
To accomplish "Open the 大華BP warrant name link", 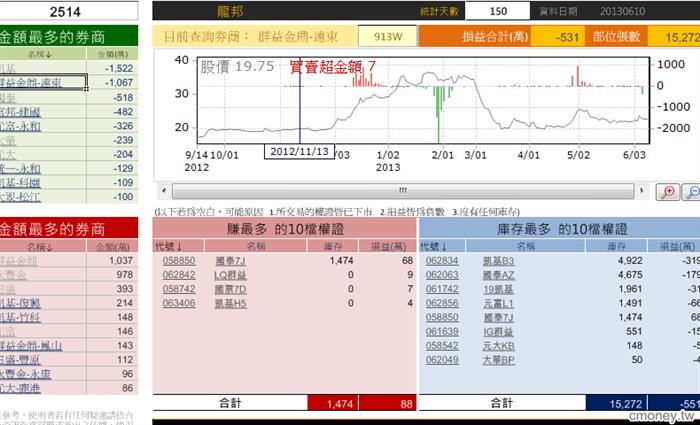I will click(499, 360).
